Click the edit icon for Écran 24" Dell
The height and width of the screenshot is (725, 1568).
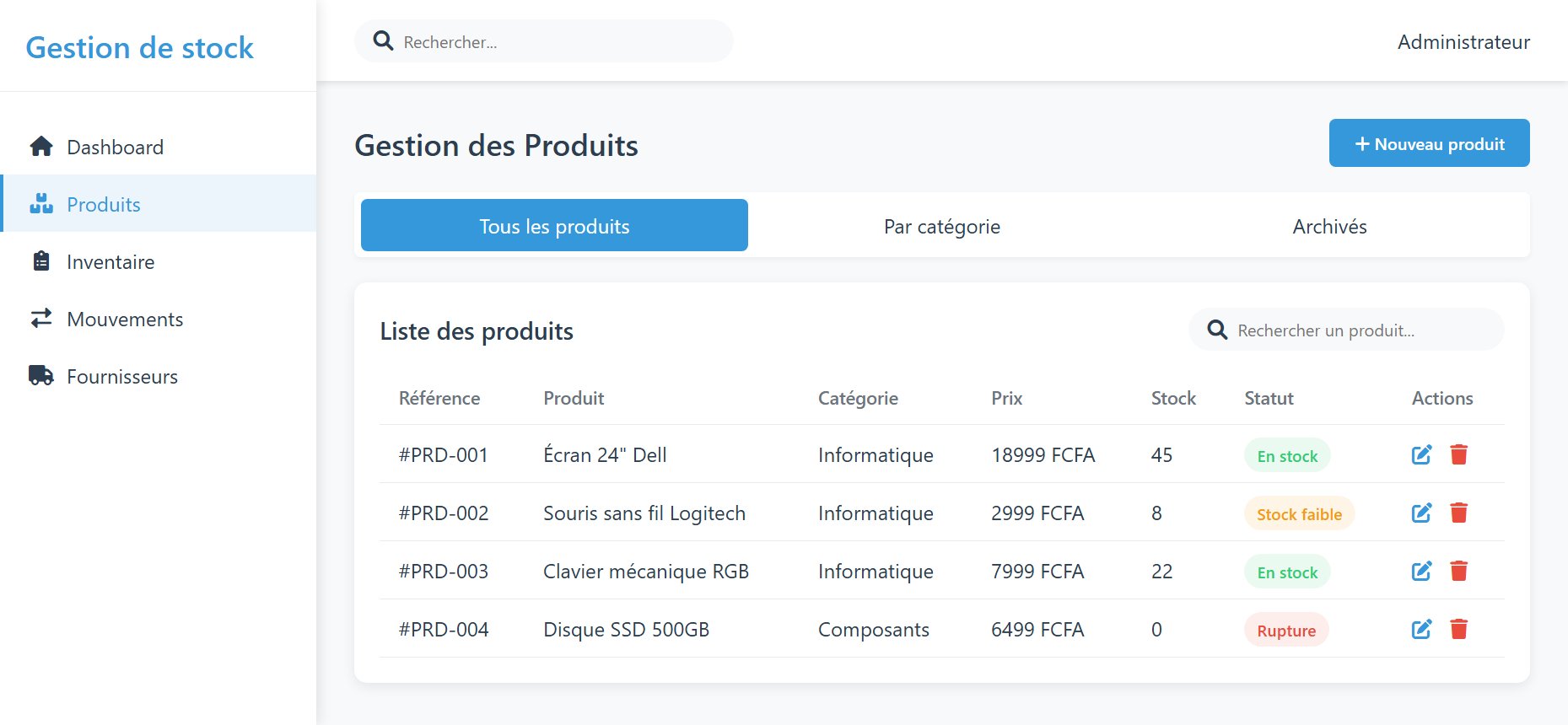point(1421,455)
